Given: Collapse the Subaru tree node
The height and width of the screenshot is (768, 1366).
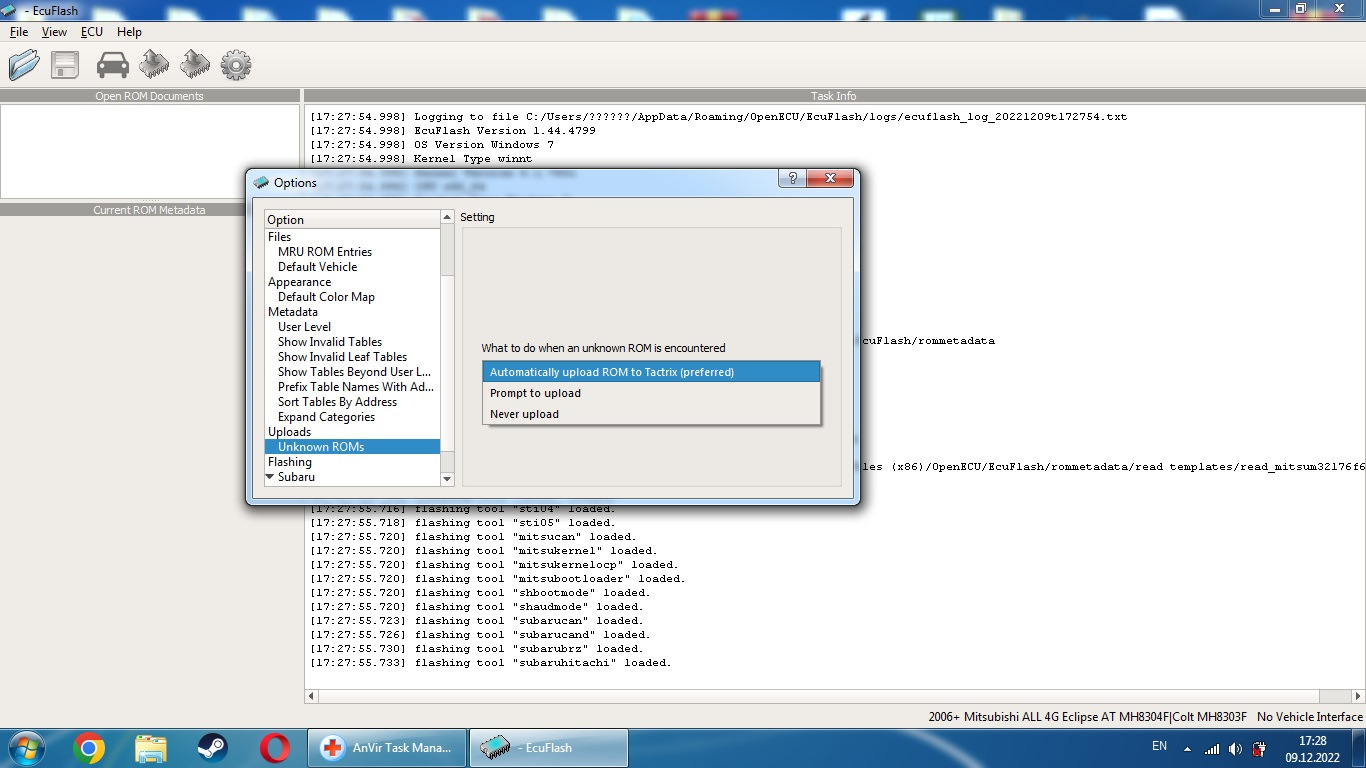Looking at the screenshot, I should pyautogui.click(x=270, y=477).
